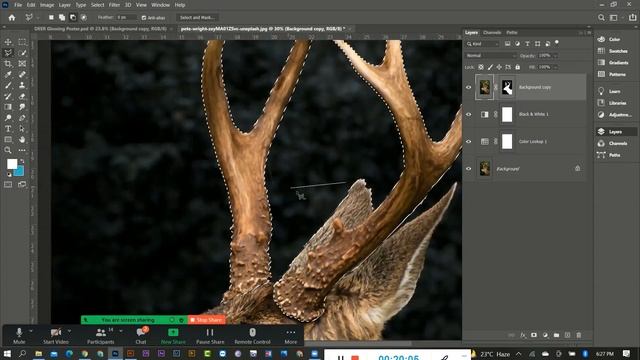Open the tool preset picker arrow
This screenshot has height=360, width=640.
pos(38,18)
